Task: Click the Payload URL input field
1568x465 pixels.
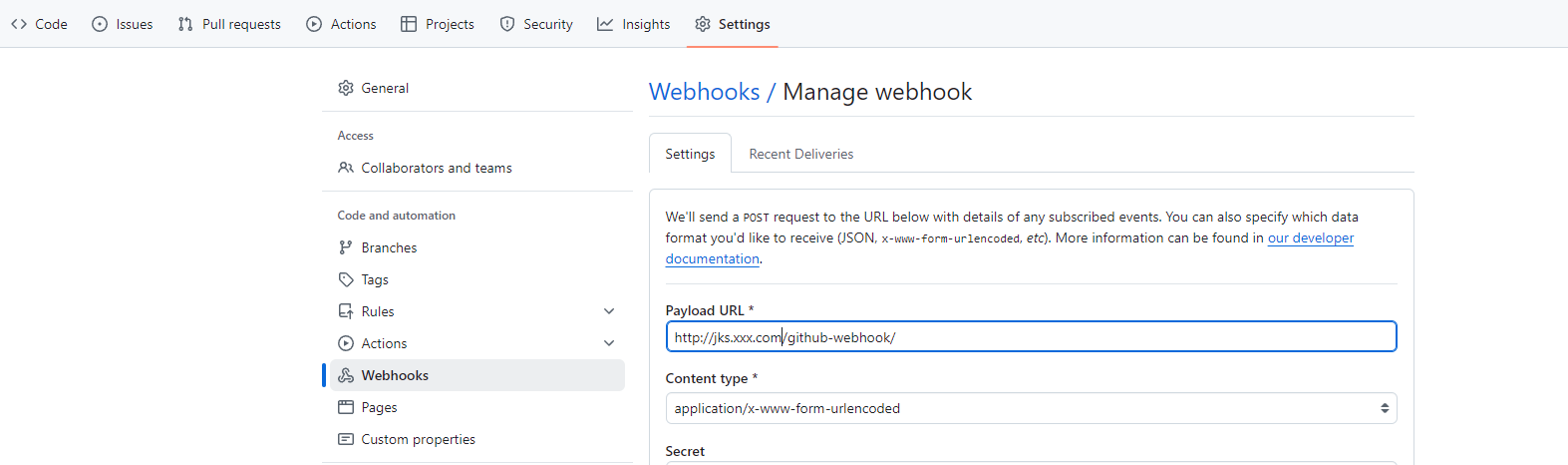Action: pos(1031,336)
